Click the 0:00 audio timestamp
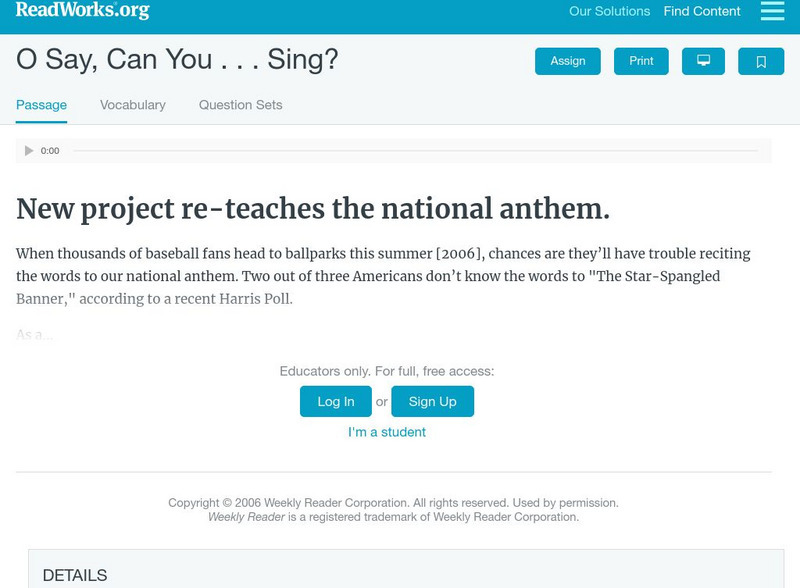800x588 pixels. click(x=50, y=150)
